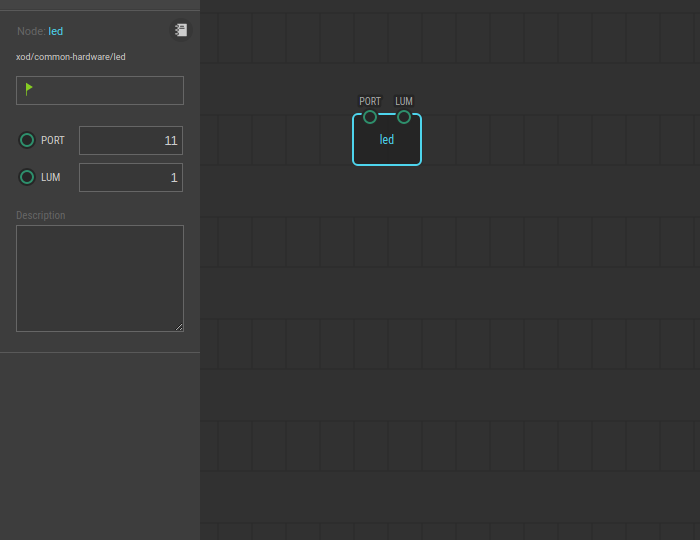This screenshot has height=540, width=700.
Task: Click the PORT pin circle in inspector
Action: coord(27,140)
